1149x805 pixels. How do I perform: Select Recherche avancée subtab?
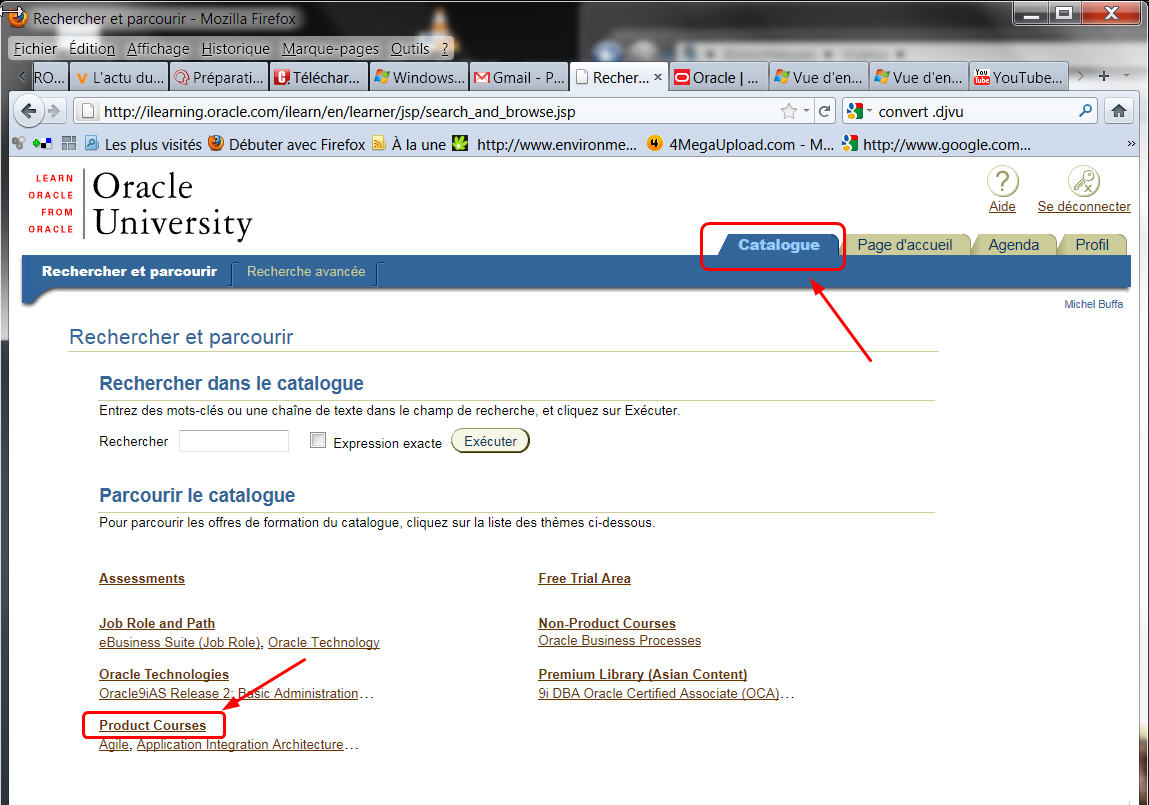point(306,272)
